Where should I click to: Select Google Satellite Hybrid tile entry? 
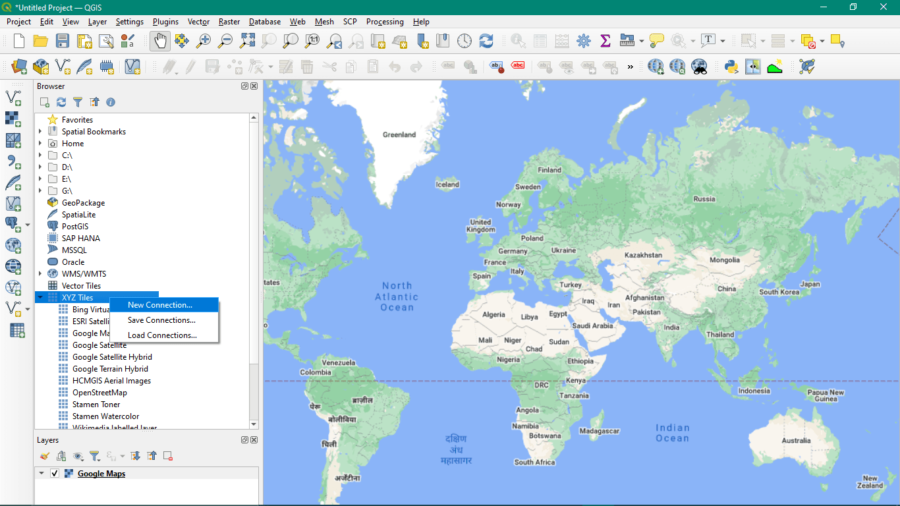(x=112, y=357)
